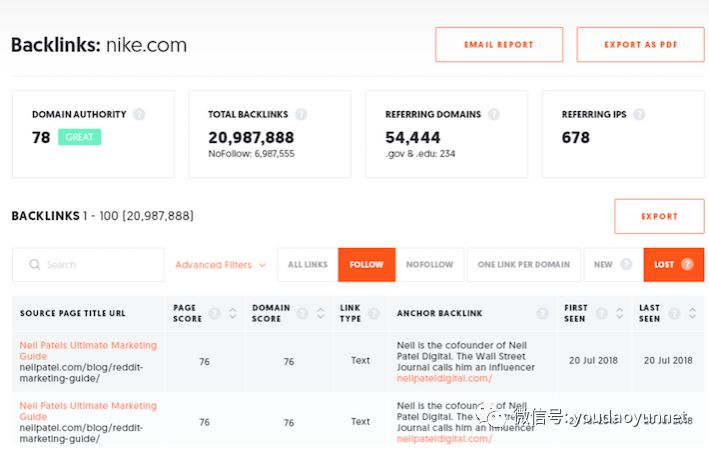The height and width of the screenshot is (449, 709).
Task: Open second Neil Patels Ultimate Marketing Guide link
Action: click(88, 411)
